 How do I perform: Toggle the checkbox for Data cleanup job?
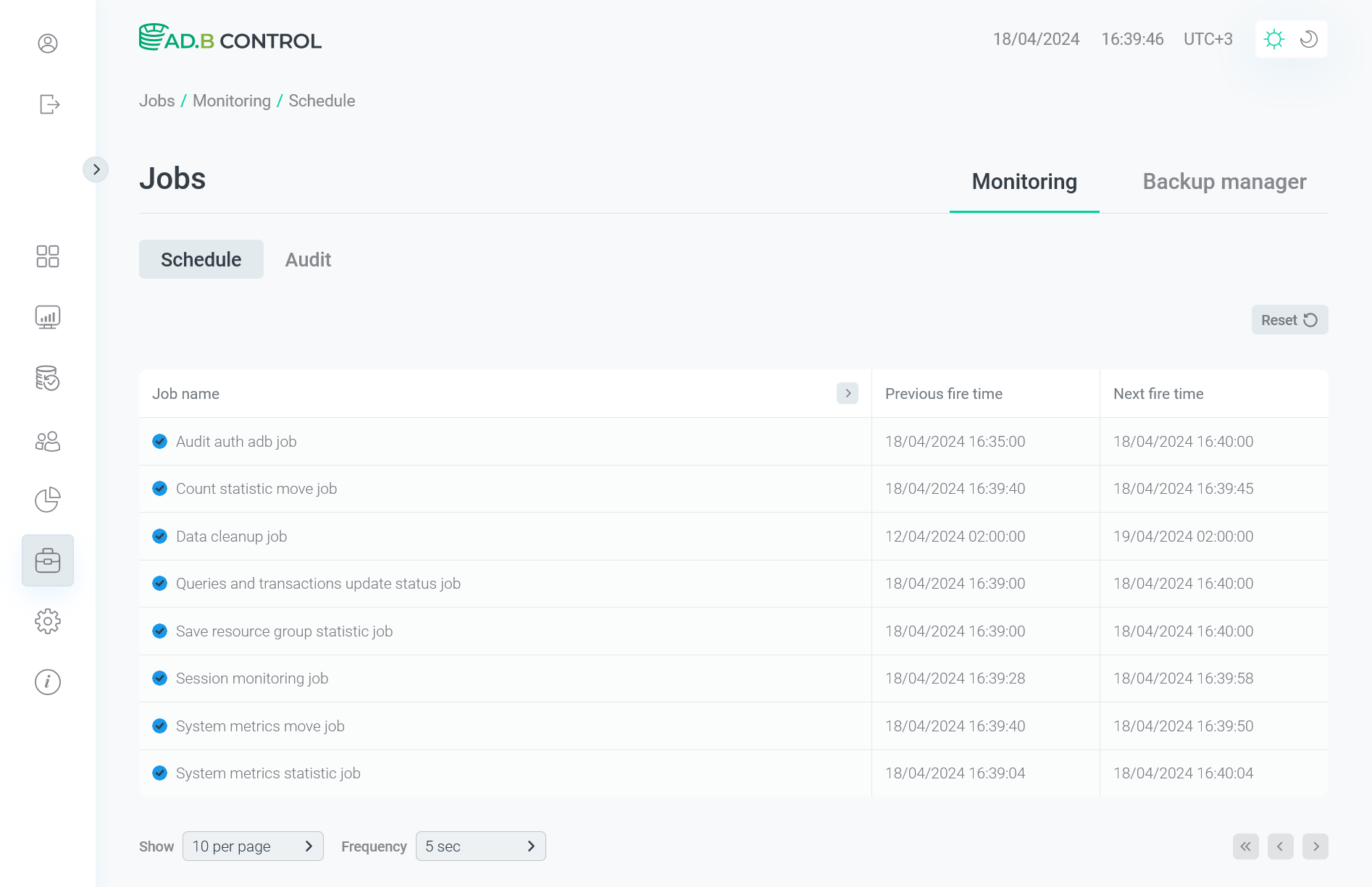tap(159, 536)
